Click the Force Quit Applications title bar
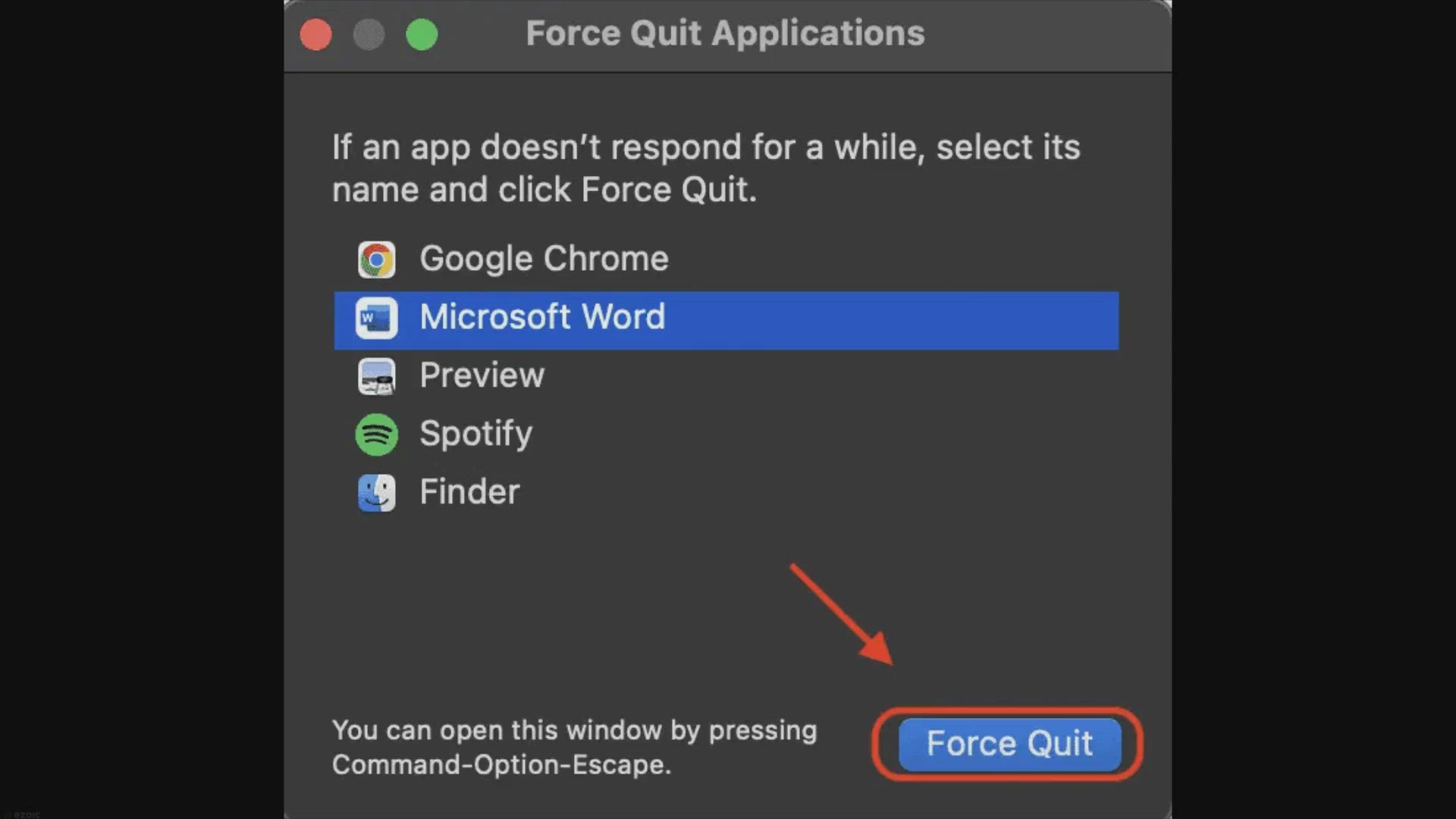This screenshot has width=1456, height=819. tap(725, 33)
